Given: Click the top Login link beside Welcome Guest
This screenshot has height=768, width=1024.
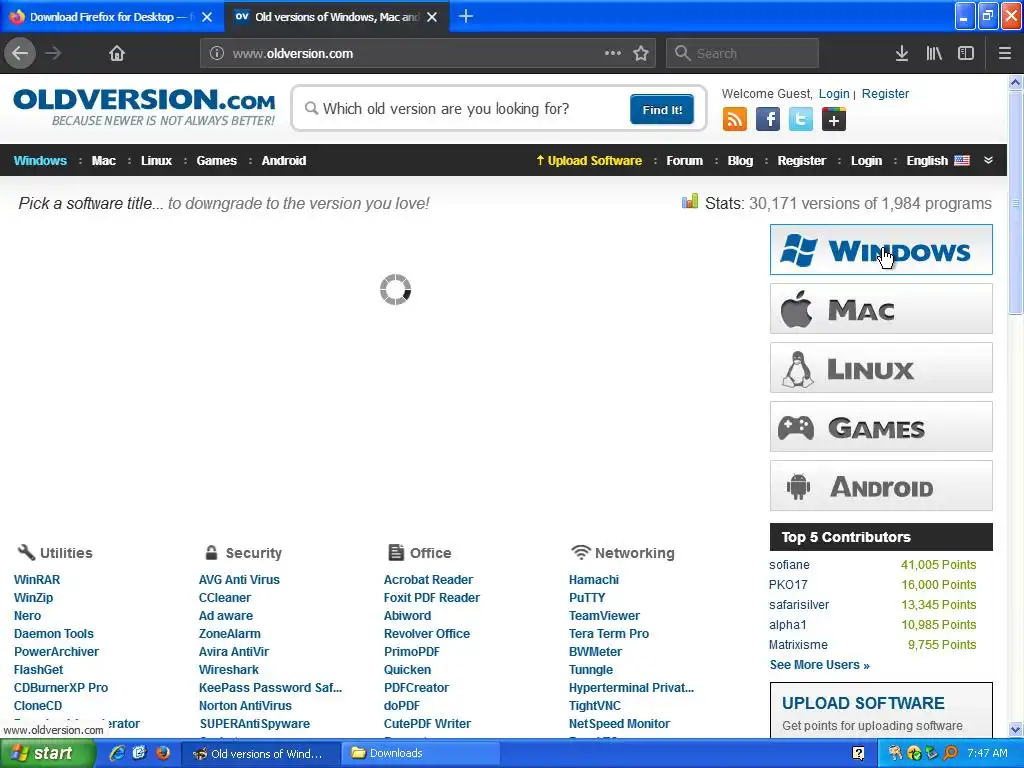Looking at the screenshot, I should click(834, 93).
